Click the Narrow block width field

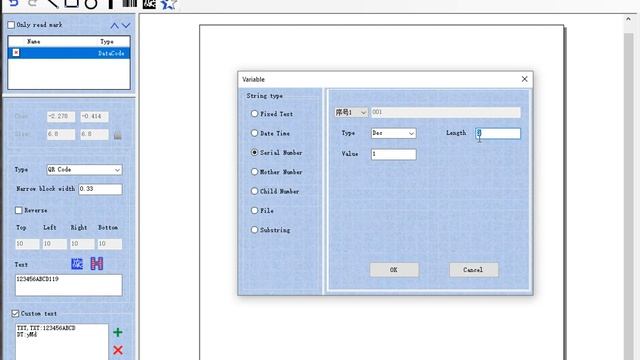pyautogui.click(x=100, y=189)
